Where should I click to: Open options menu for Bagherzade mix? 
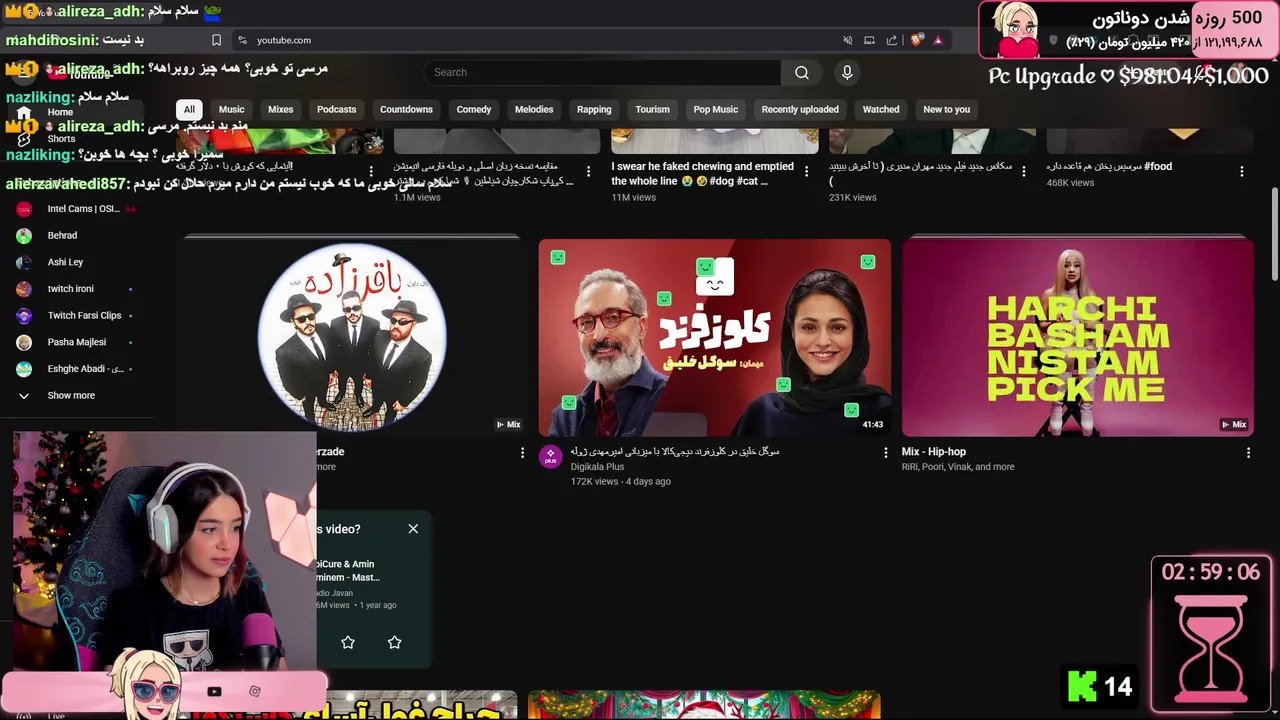pos(522,453)
